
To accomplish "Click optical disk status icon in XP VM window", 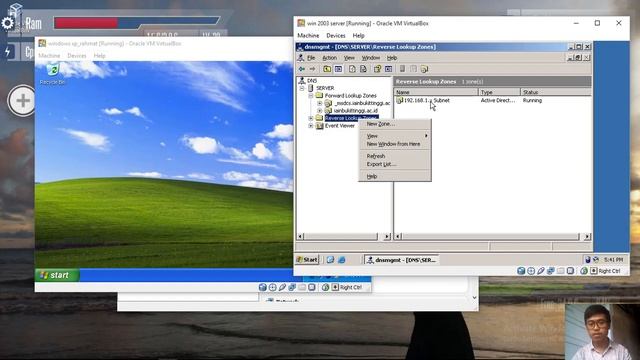I will coord(272,287).
